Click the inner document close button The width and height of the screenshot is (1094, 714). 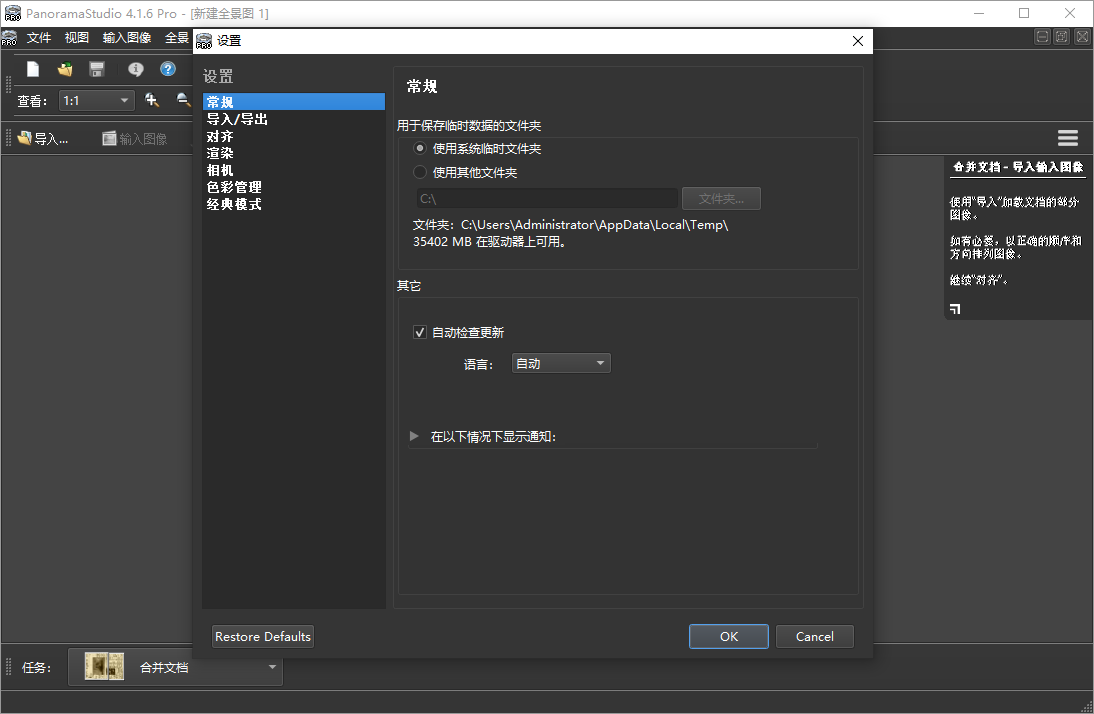(x=1081, y=37)
